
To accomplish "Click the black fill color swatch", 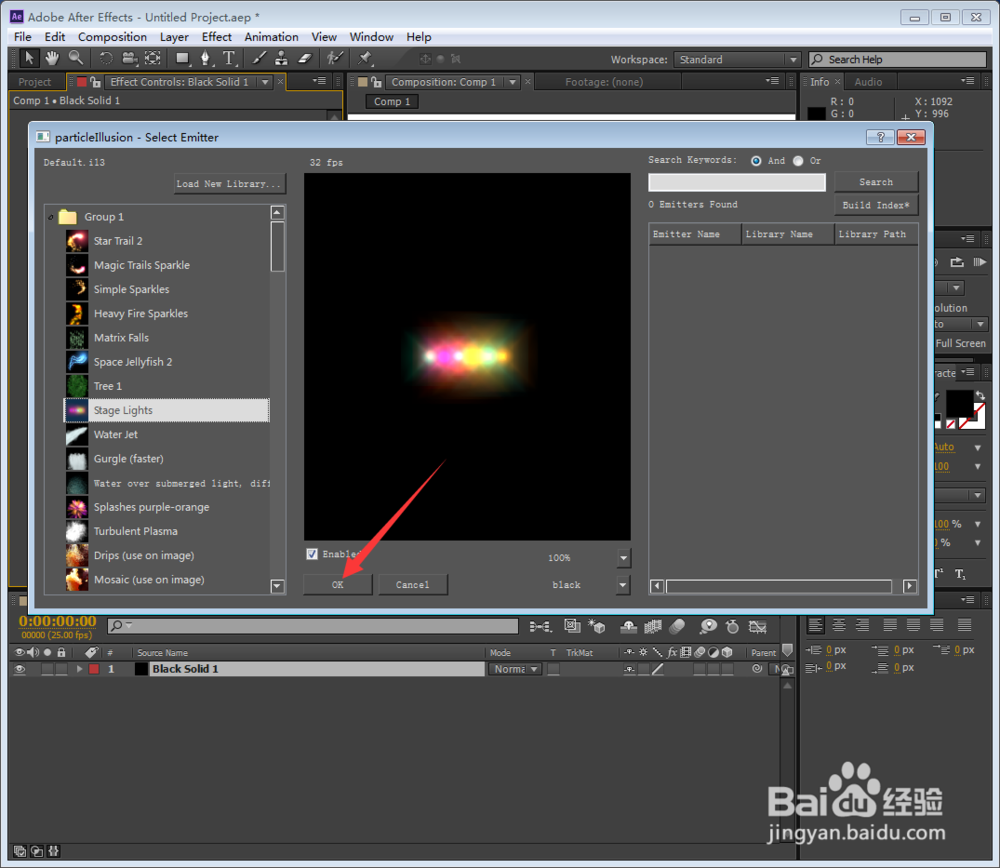I will pyautogui.click(x=959, y=404).
